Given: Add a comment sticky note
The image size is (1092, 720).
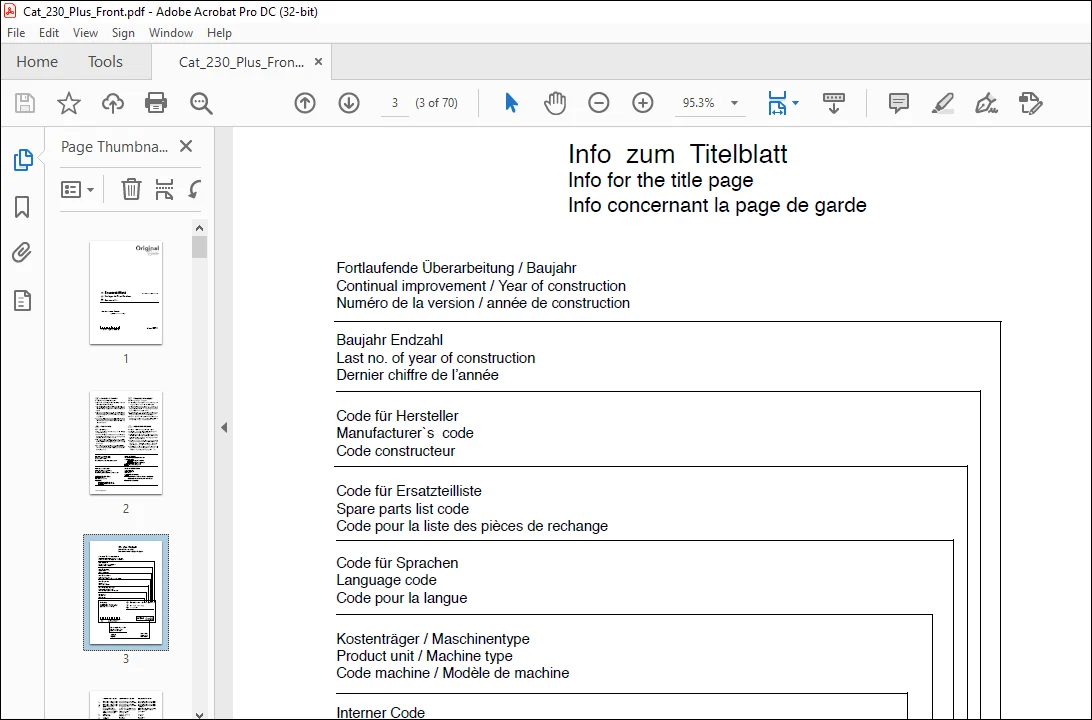Looking at the screenshot, I should [899, 103].
